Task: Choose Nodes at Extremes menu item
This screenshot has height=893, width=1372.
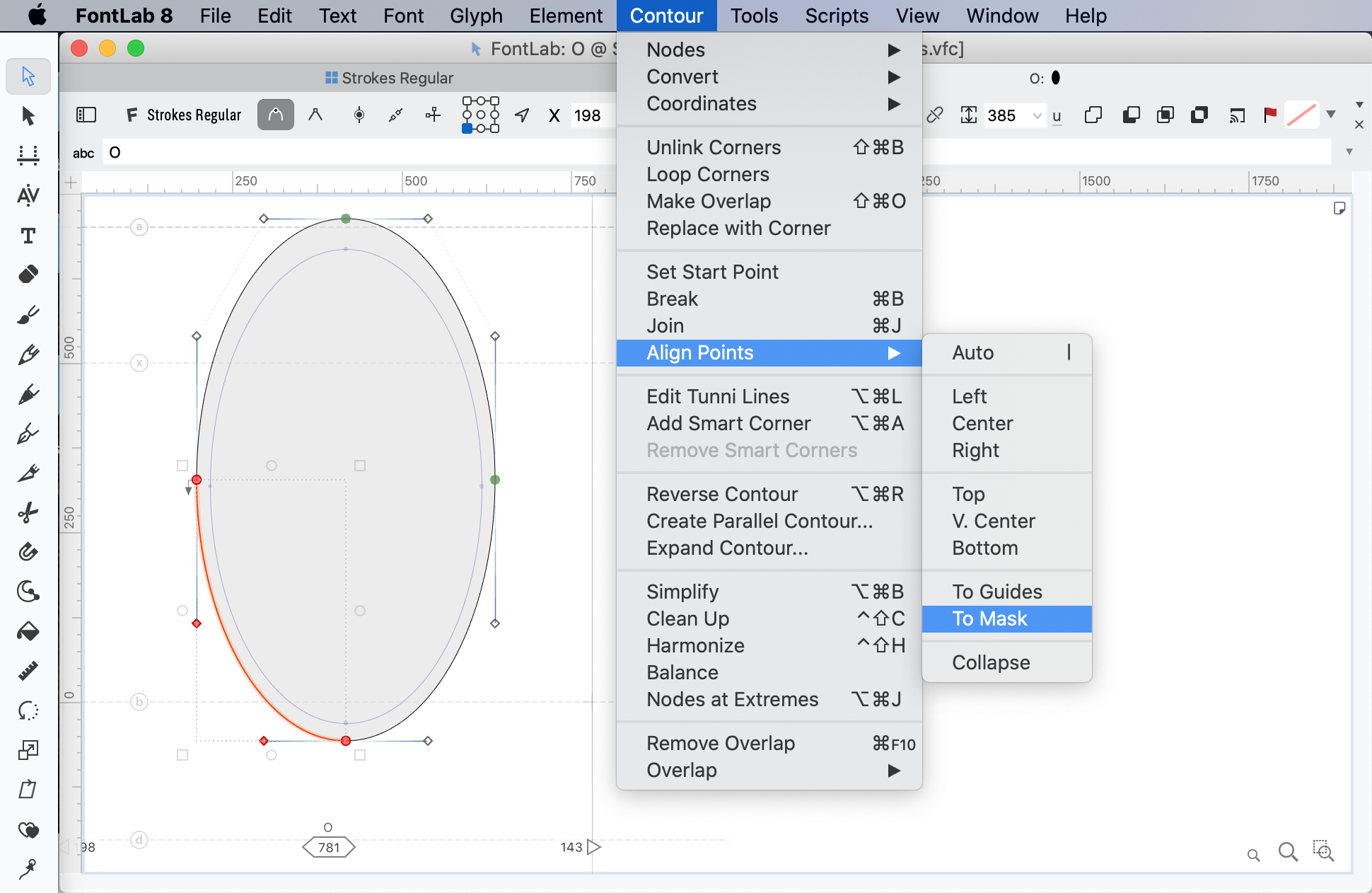Action: pos(769,699)
